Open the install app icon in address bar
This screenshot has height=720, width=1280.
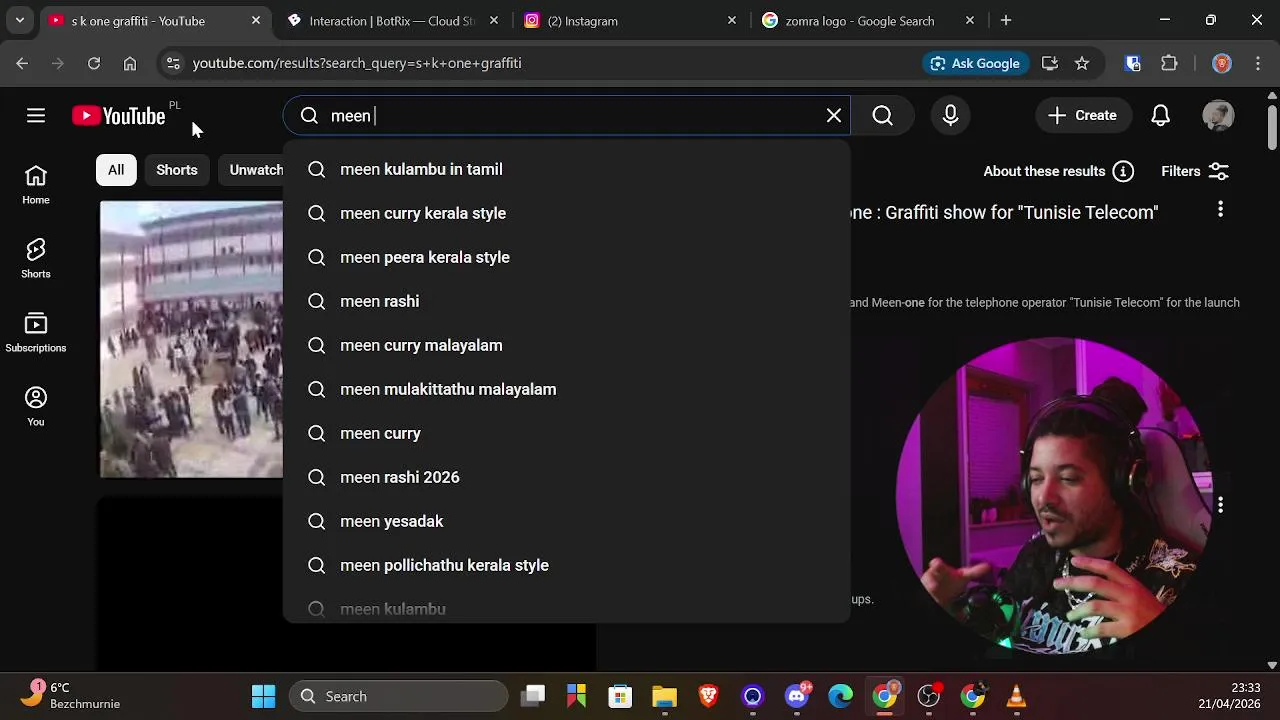click(x=1050, y=63)
